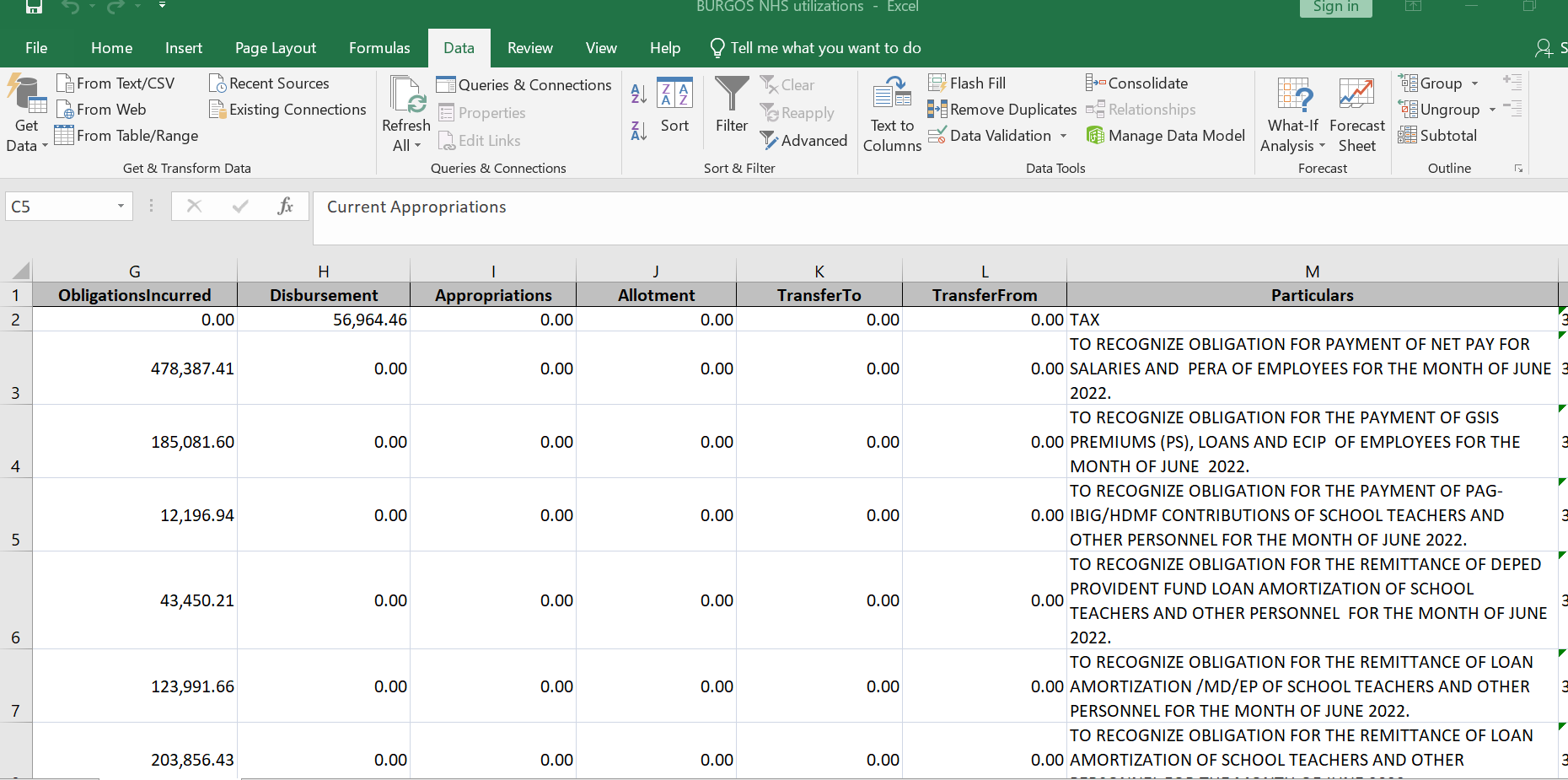Click Hide Detail outline icon
The height and width of the screenshot is (780, 1568).
pos(1512,109)
